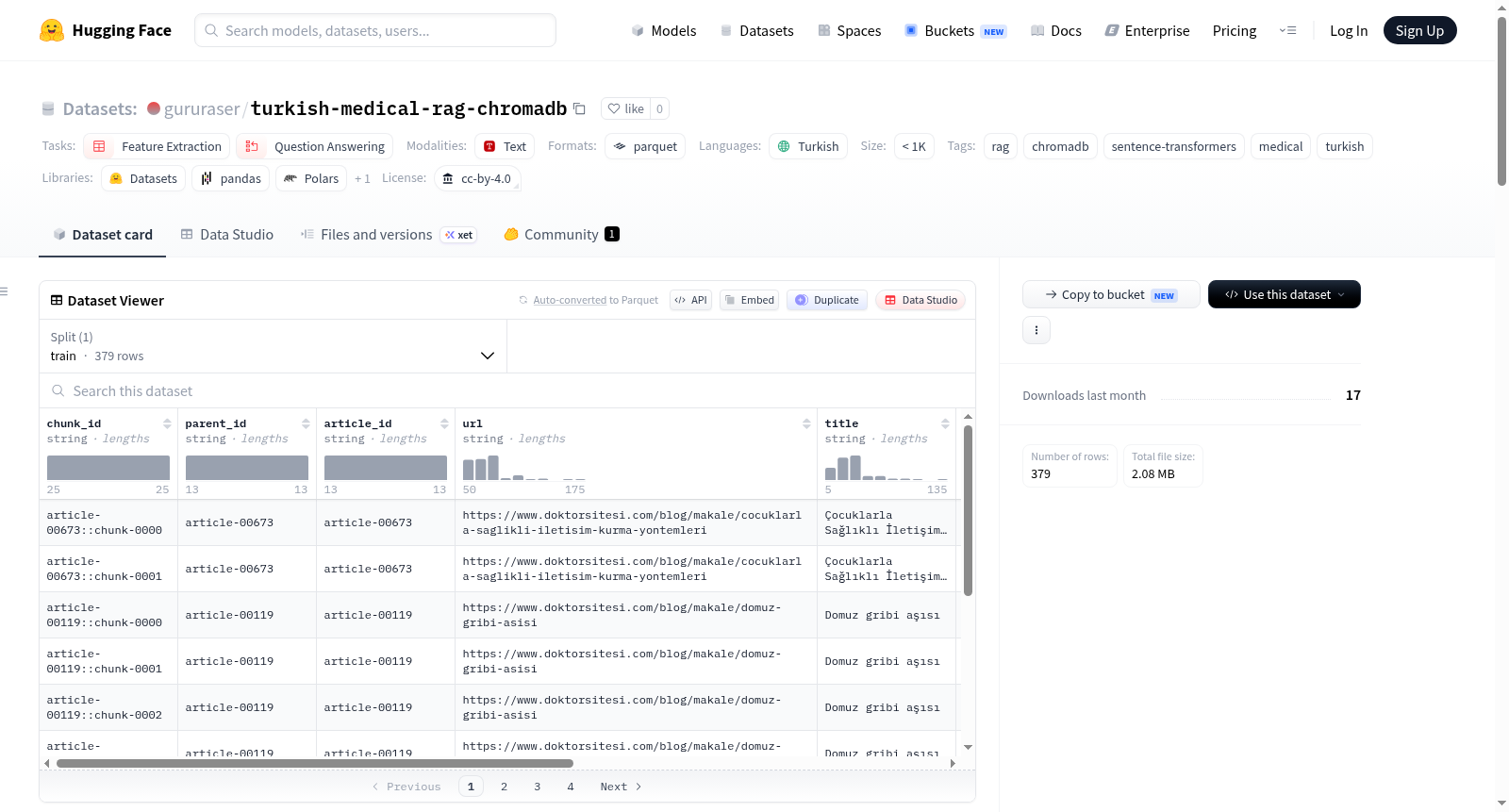The height and width of the screenshot is (812, 1509).
Task: Go to page 2 of results
Action: tap(504, 787)
